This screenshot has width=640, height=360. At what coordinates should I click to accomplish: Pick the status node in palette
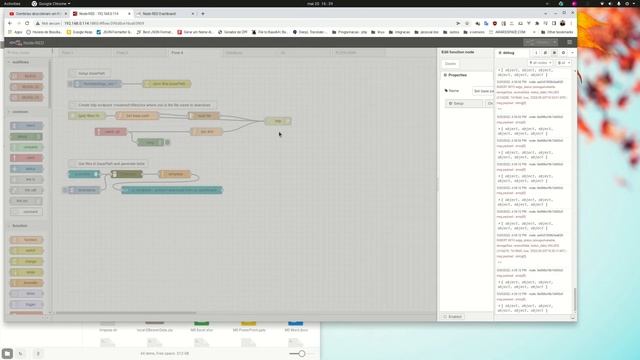(x=27, y=169)
